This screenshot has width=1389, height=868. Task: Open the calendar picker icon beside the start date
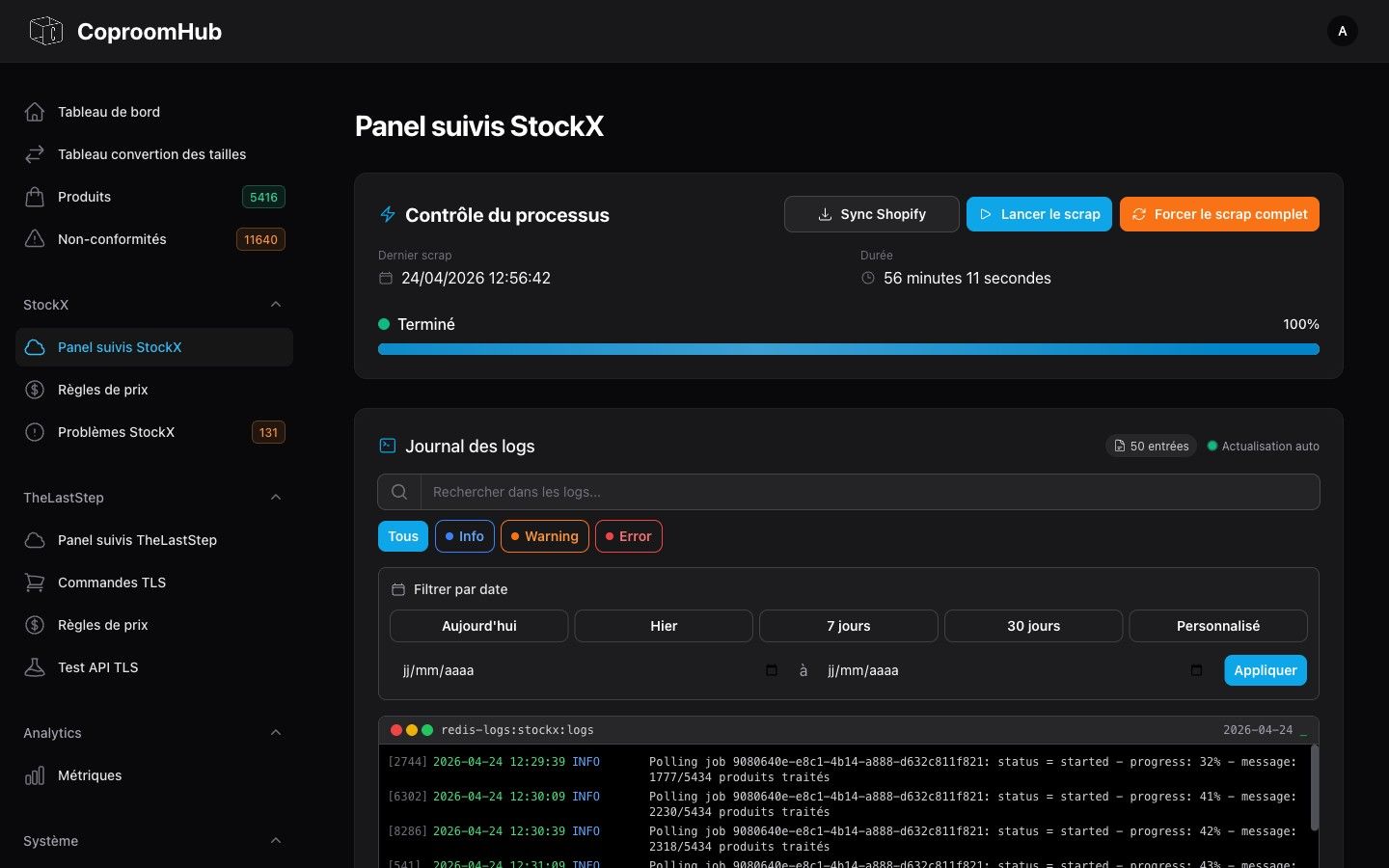coord(771,670)
